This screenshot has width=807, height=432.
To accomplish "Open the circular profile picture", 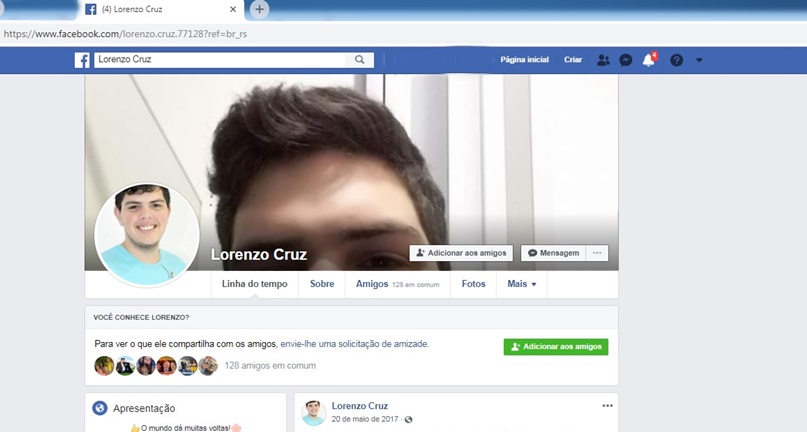I will click(140, 230).
